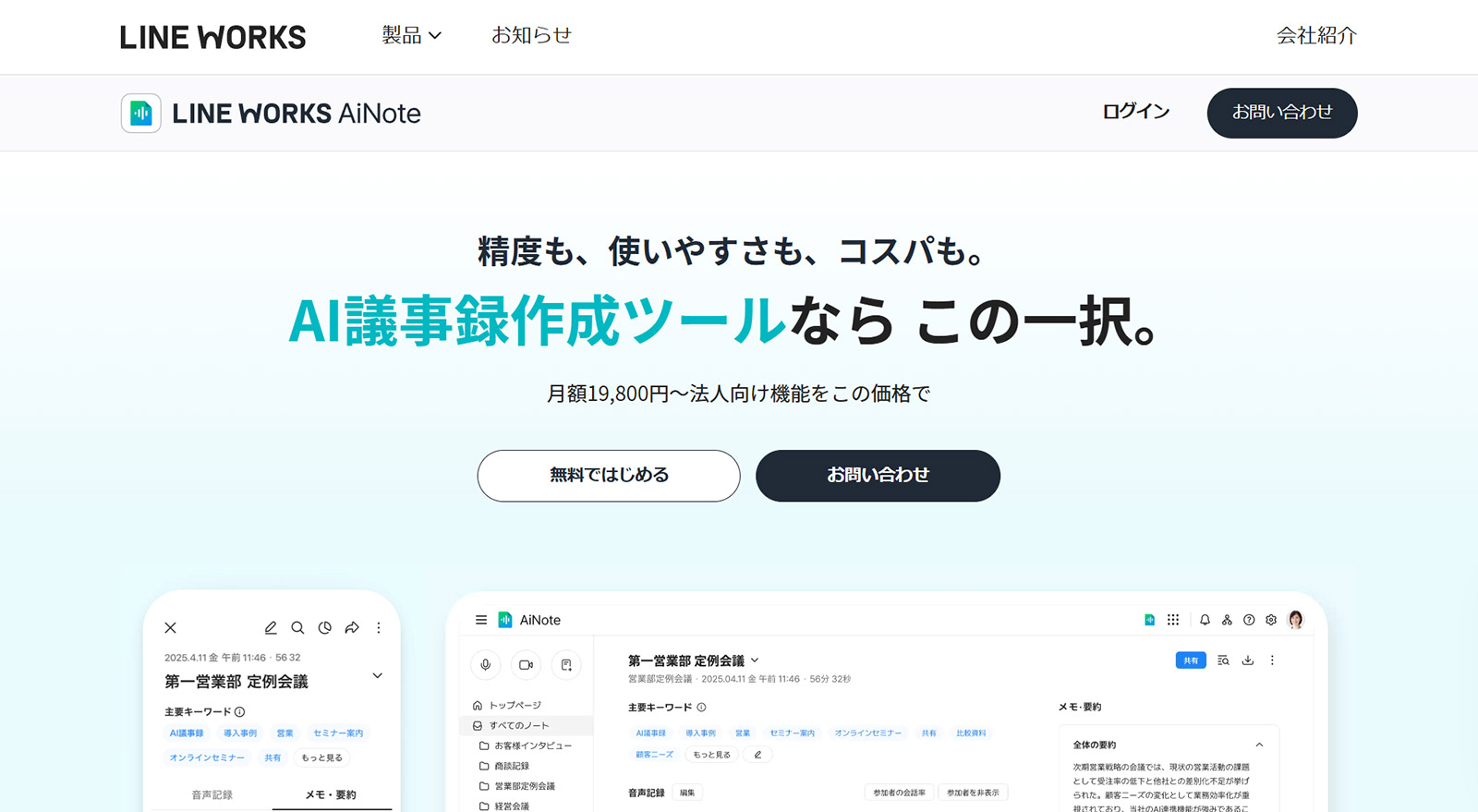Viewport: 1478px width, 812px height.
Task: Click the video camera recording button
Action: click(x=526, y=665)
